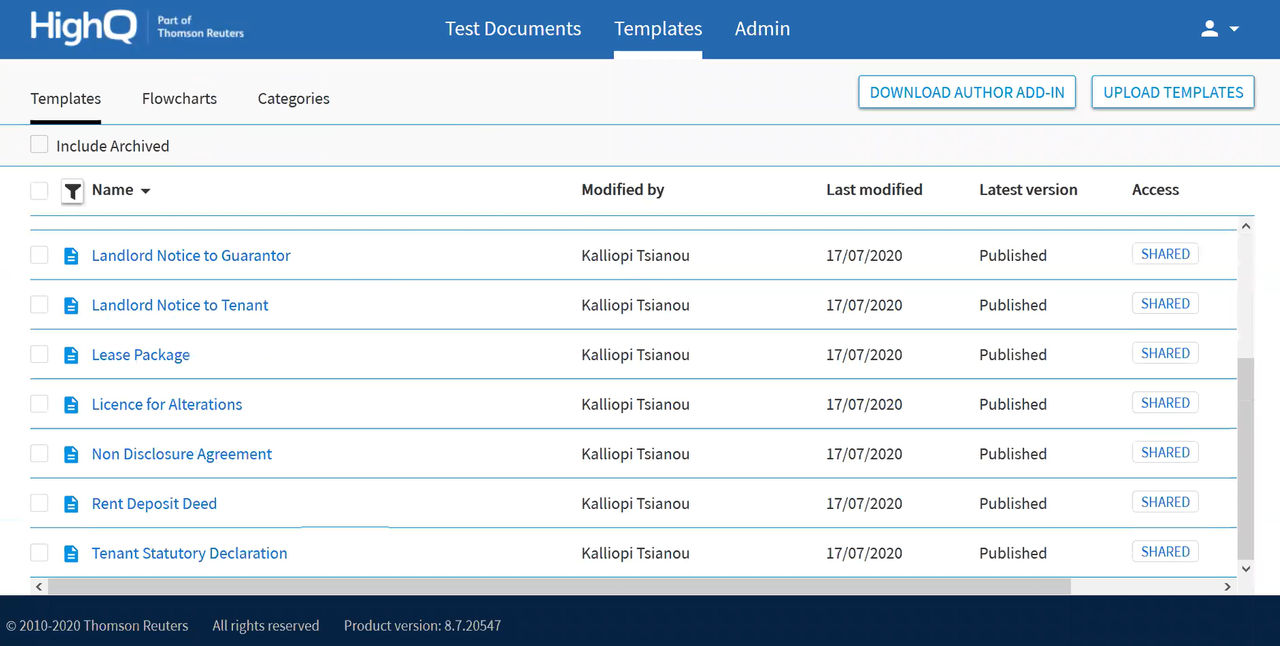Image resolution: width=1280 pixels, height=646 pixels.
Task: Click SHARED badge for Tenant Statutory Declaration
Action: [1165, 551]
